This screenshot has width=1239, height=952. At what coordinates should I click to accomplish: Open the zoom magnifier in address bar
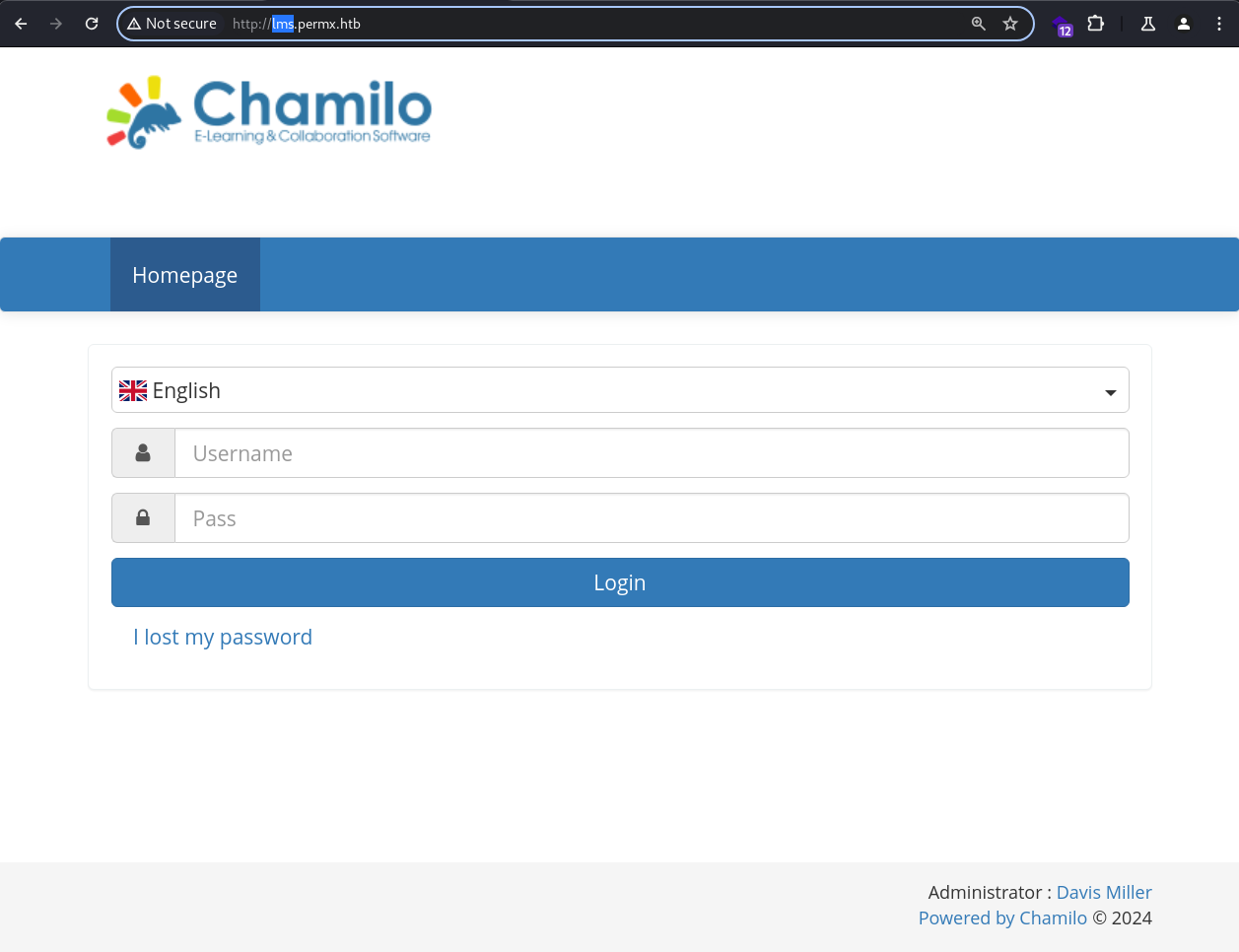coord(979,24)
